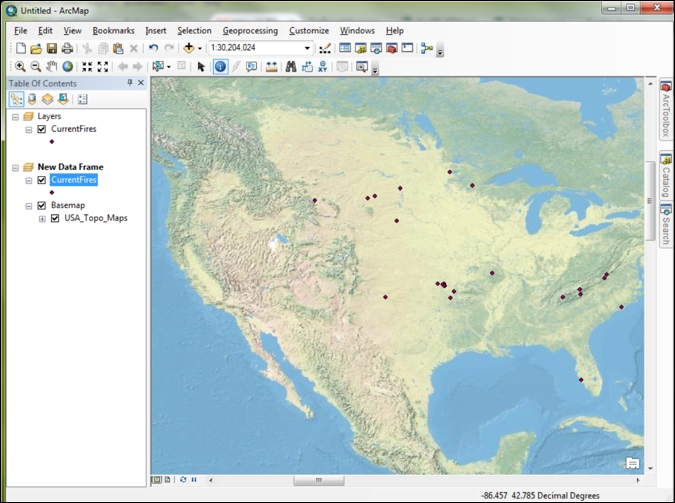This screenshot has height=503, width=675.
Task: Click the Zoom In tool
Action: click(20, 67)
